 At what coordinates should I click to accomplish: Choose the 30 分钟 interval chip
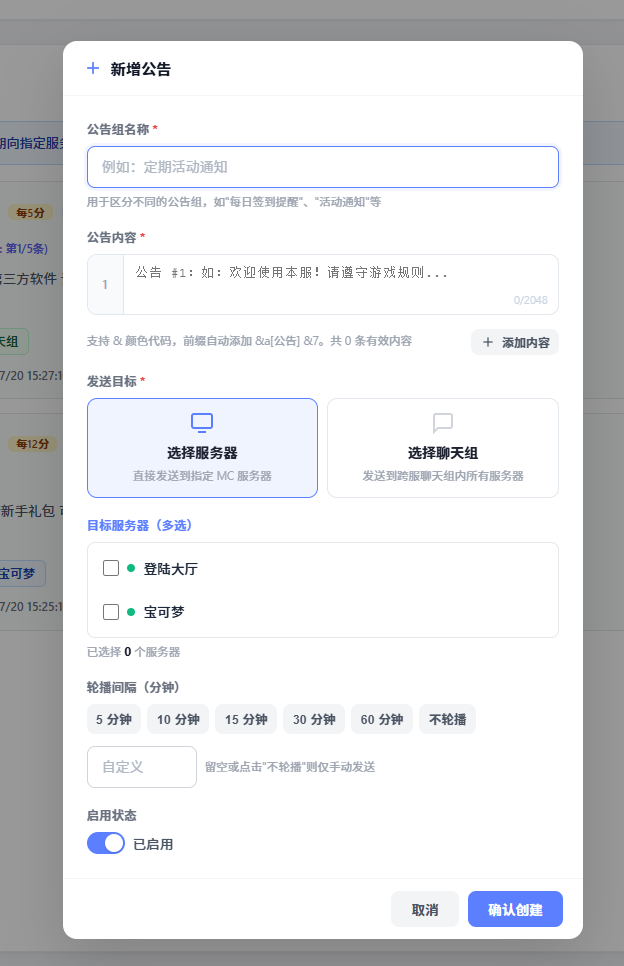click(x=314, y=719)
